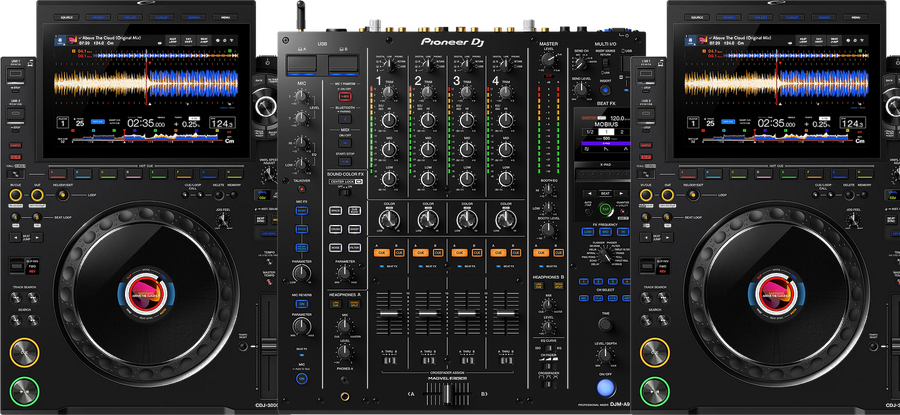Toggle the mixer MIC 1 phantom +48V button
The width and height of the screenshot is (900, 415).
[x=344, y=96]
